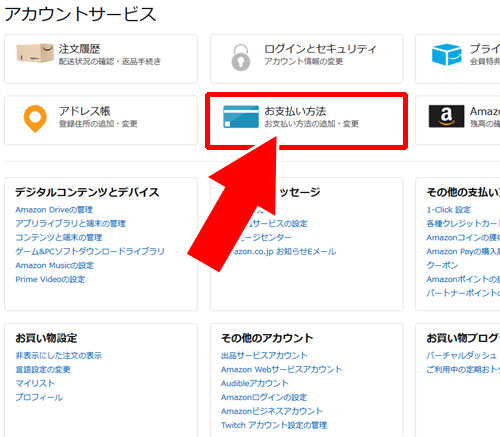Open Amazon Driveの管理 link
The height and width of the screenshot is (437, 500).
click(54, 210)
